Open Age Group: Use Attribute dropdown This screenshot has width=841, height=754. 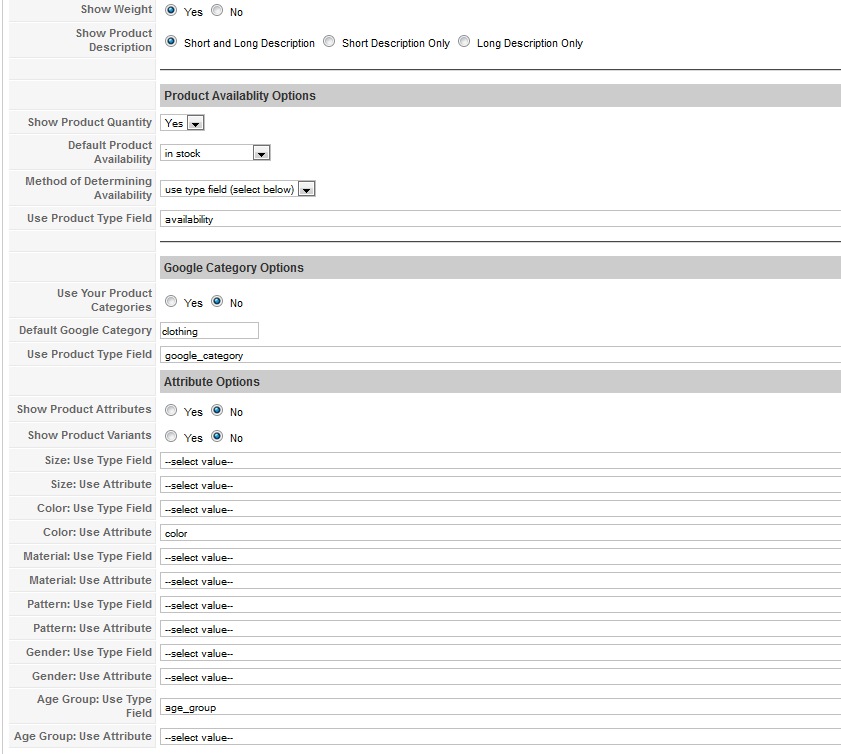click(500, 737)
